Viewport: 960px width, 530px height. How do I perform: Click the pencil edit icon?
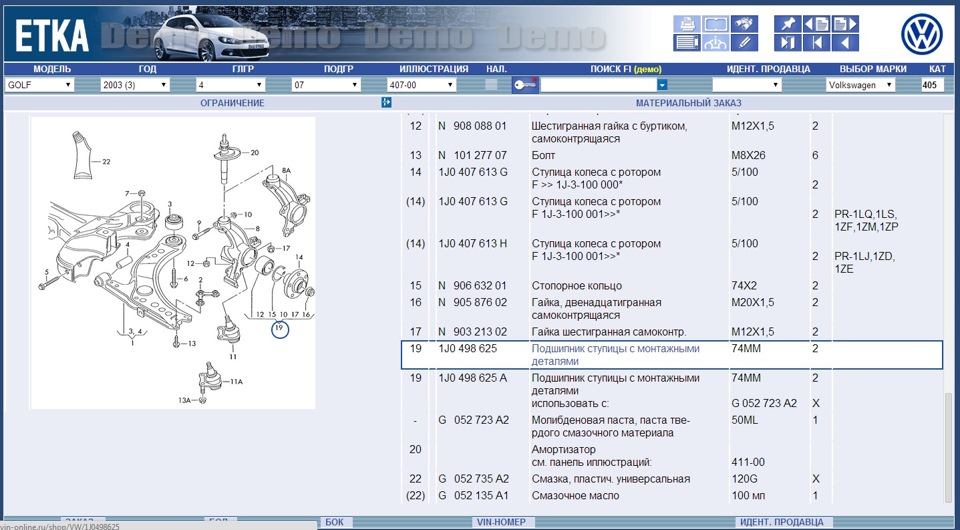click(x=744, y=43)
